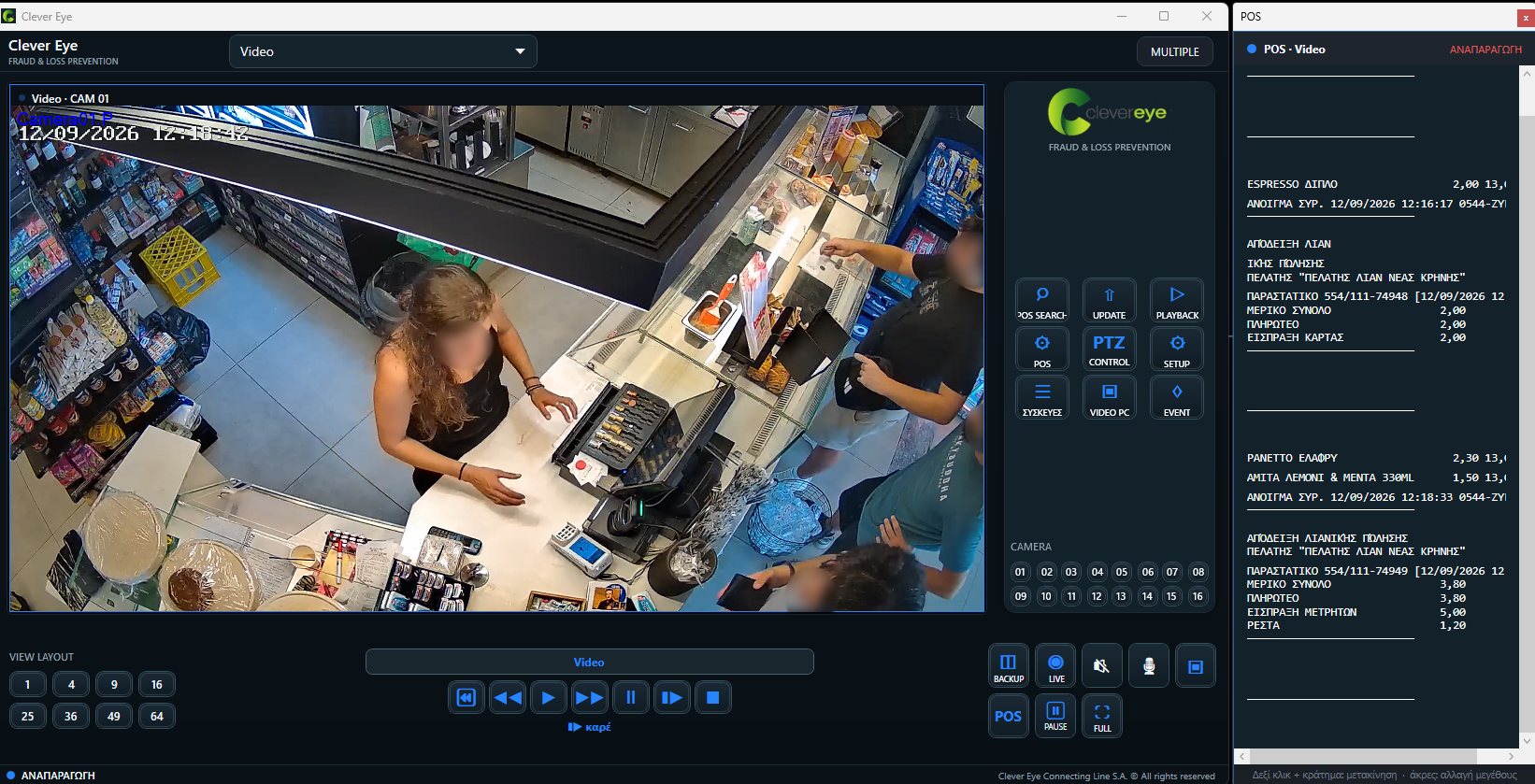Select camera 12
Image resolution: width=1535 pixels, height=784 pixels.
pyautogui.click(x=1097, y=596)
